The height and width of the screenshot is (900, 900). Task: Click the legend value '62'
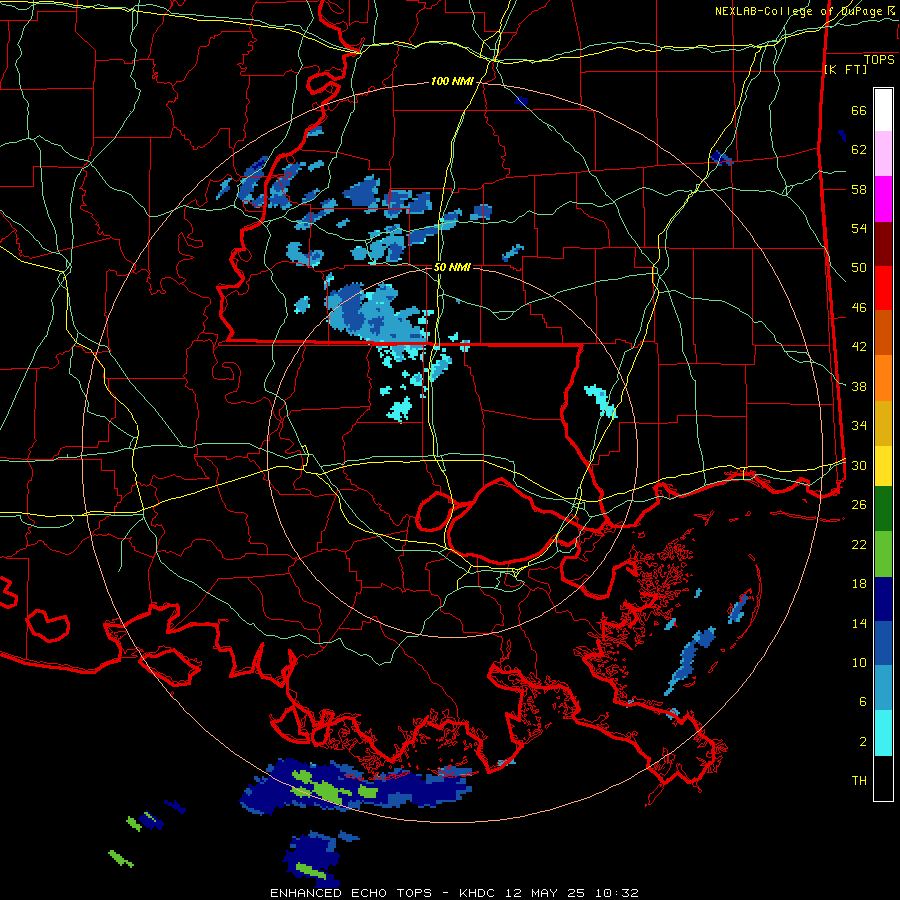(x=859, y=150)
